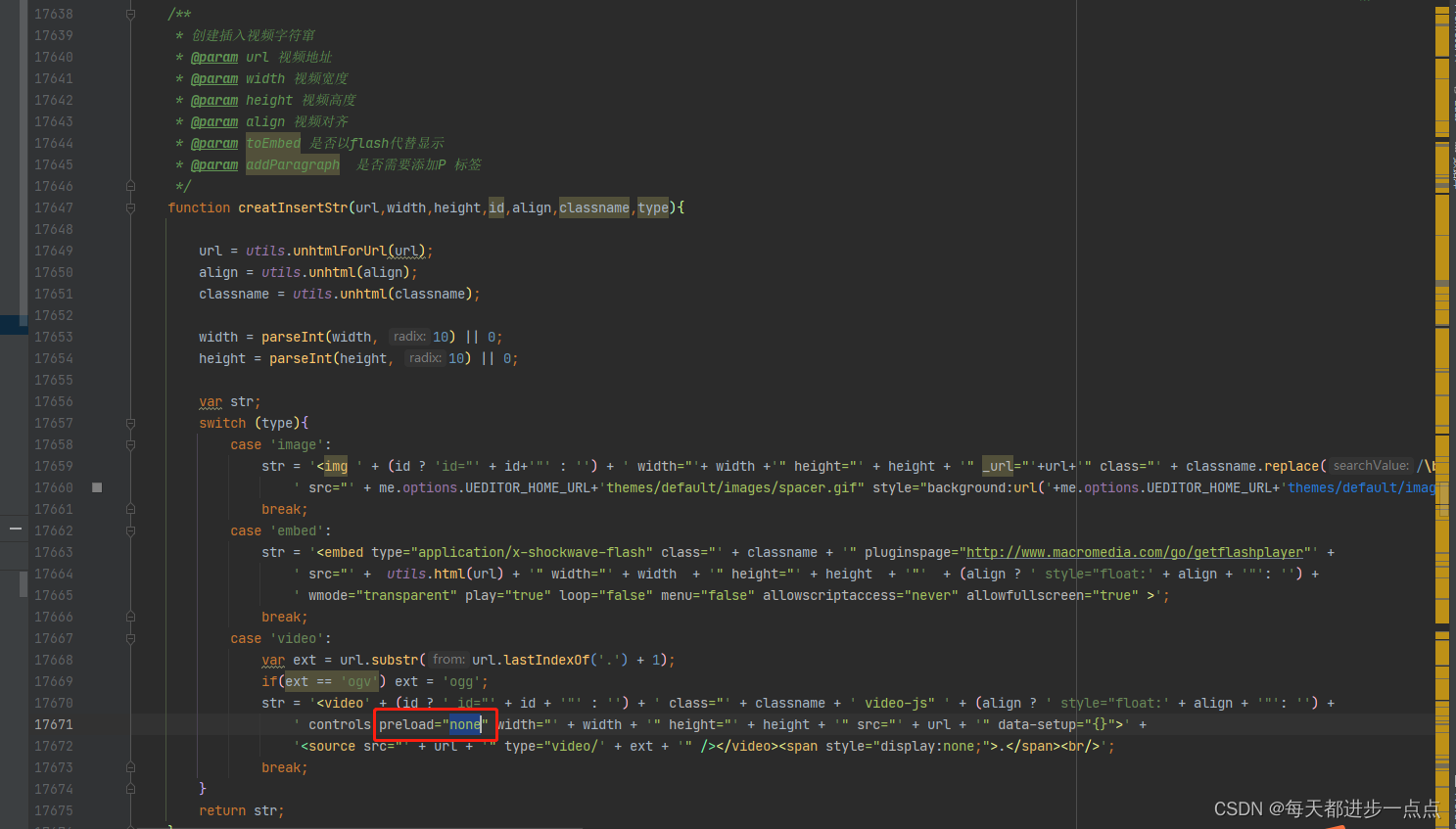Click the fold end marker at line 17666
This screenshot has height=829, width=1456.
130,617
